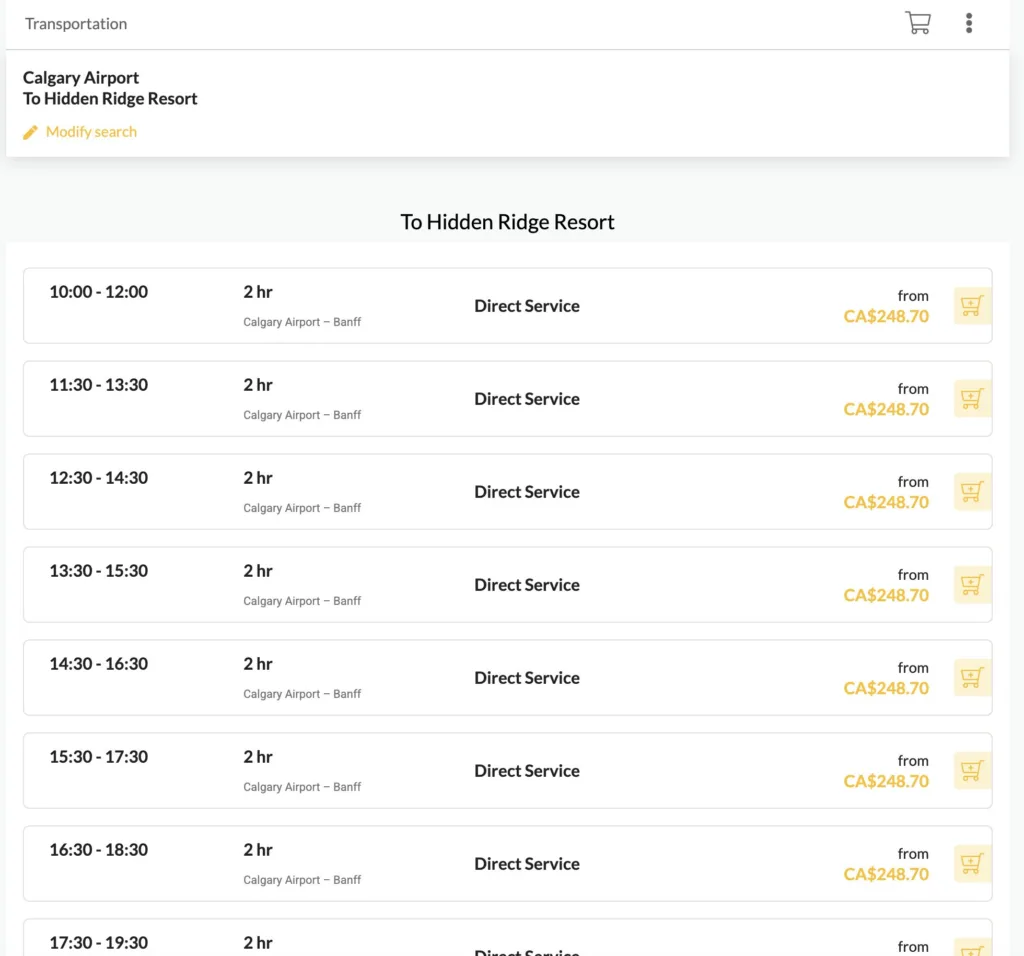Add the 14:30 - 16:30 trip to cart
The height and width of the screenshot is (956, 1024).
[x=972, y=677]
